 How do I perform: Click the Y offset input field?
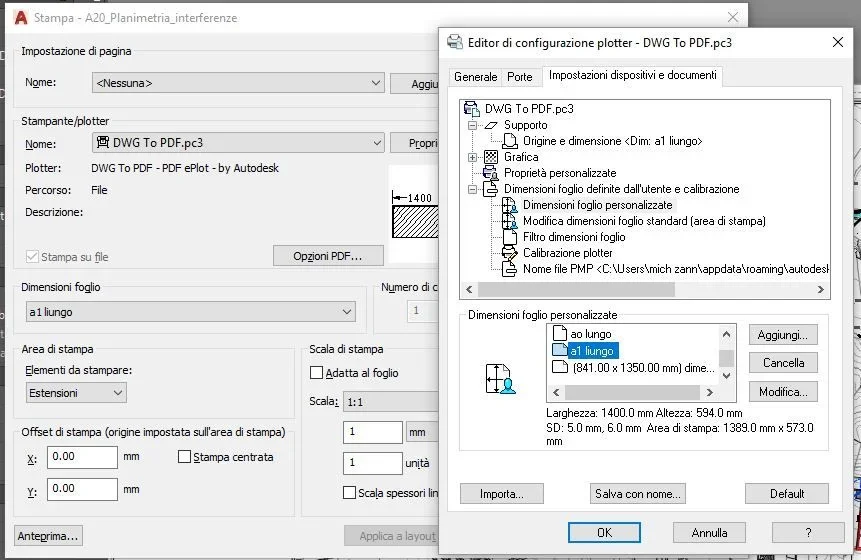point(82,489)
